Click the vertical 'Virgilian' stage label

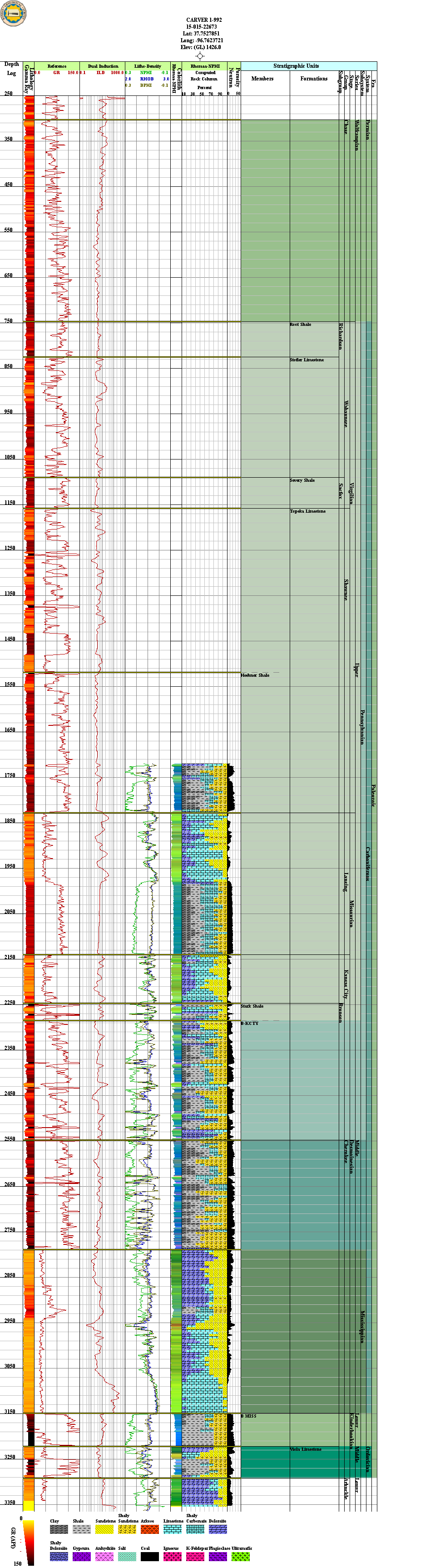pyautogui.click(x=351, y=493)
